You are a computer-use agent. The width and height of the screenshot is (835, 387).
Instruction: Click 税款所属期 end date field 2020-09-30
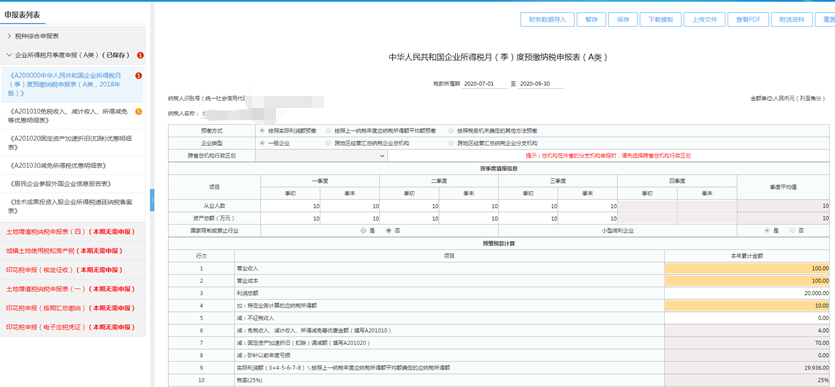click(x=541, y=84)
